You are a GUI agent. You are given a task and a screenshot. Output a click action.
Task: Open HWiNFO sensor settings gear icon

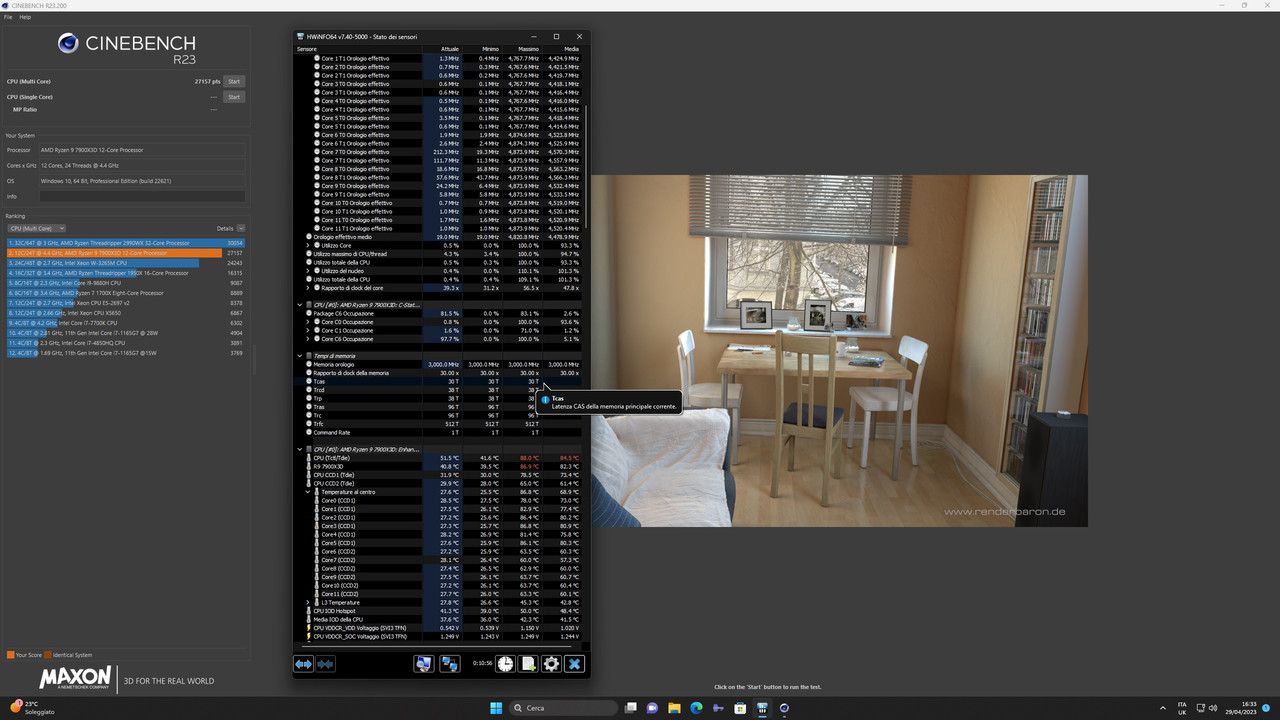click(551, 664)
